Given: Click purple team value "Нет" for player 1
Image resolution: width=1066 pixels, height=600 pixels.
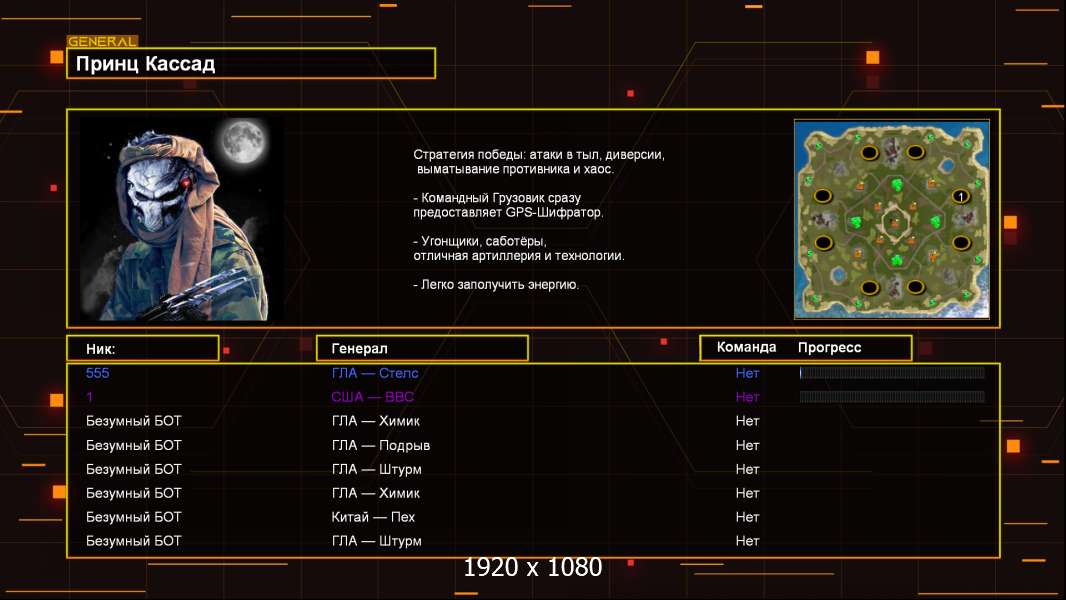Looking at the screenshot, I should point(747,397).
